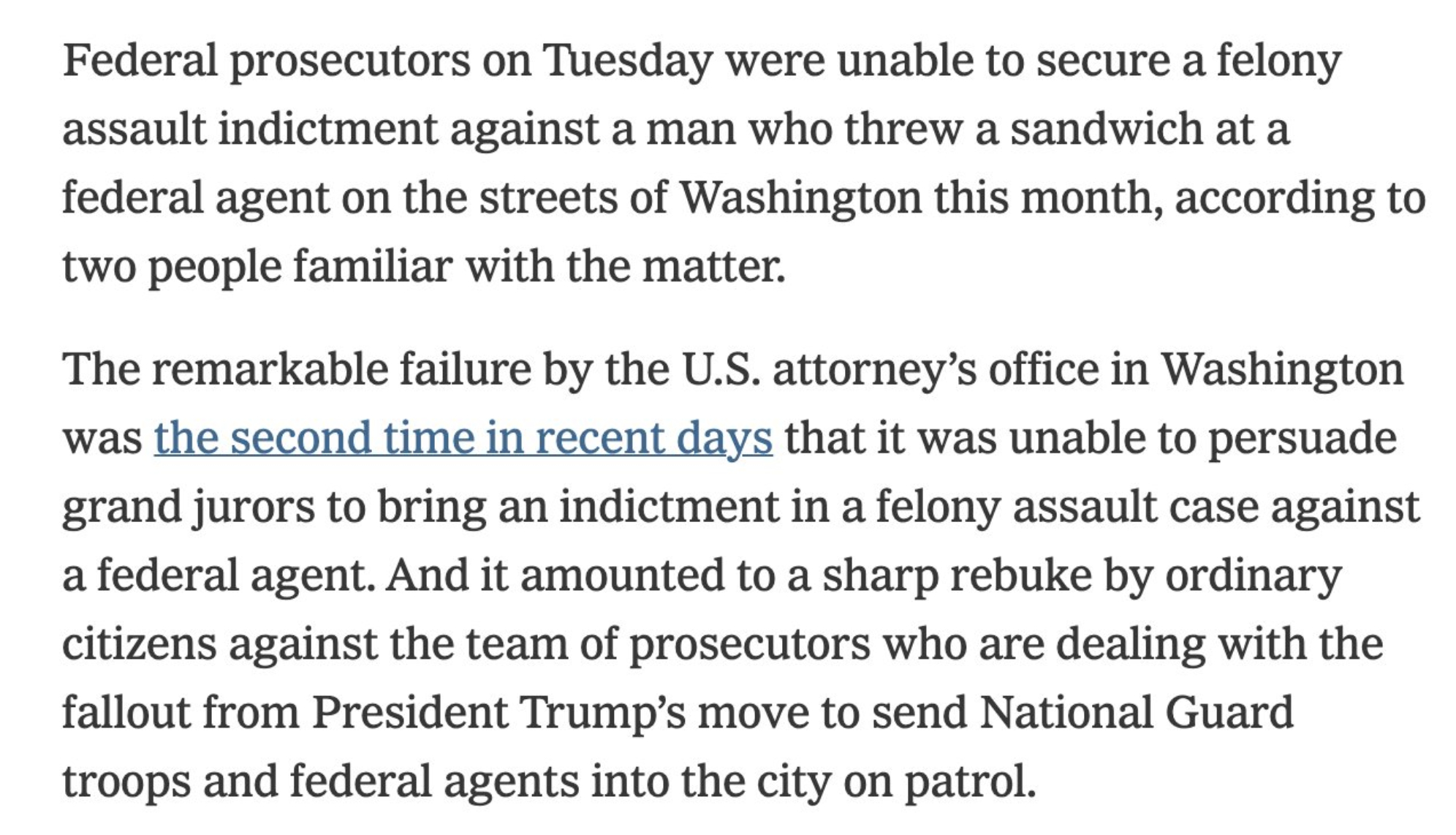This screenshot has width=1456, height=835.
Task: Click the word 'citizens' in the second paragraph
Action: 139,644
